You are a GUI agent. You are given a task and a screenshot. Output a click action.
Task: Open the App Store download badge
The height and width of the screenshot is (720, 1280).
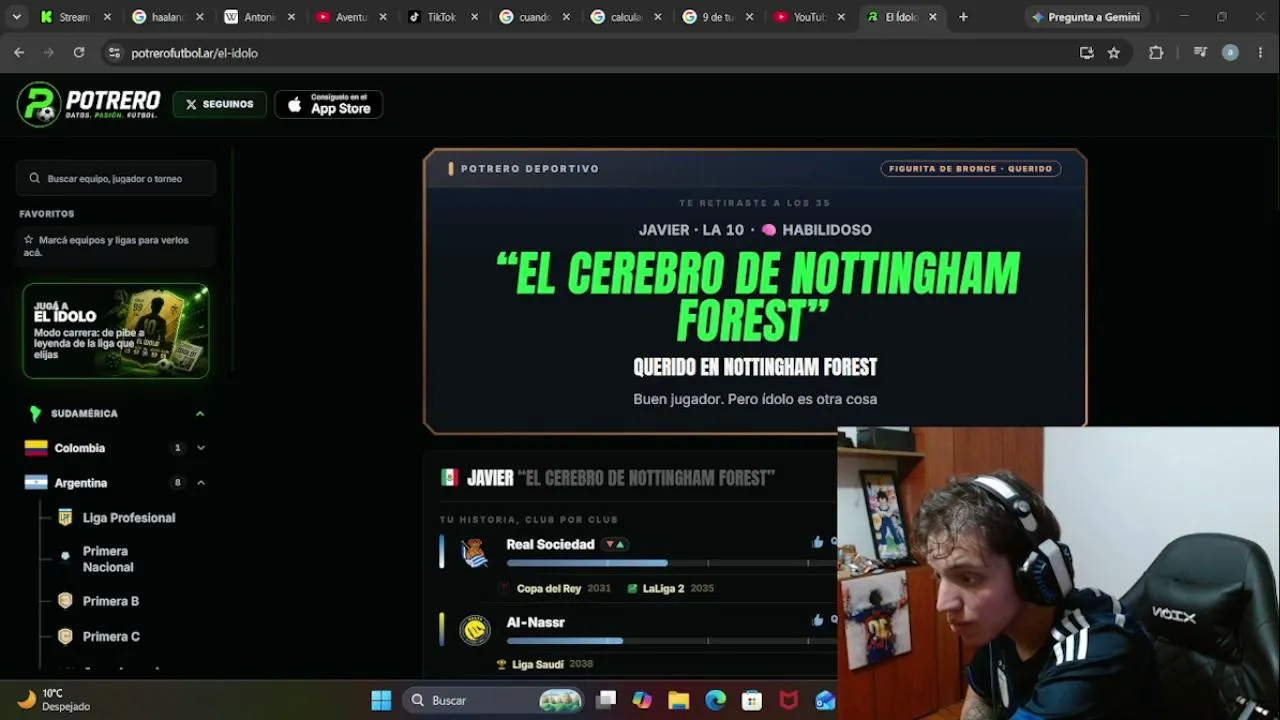328,104
